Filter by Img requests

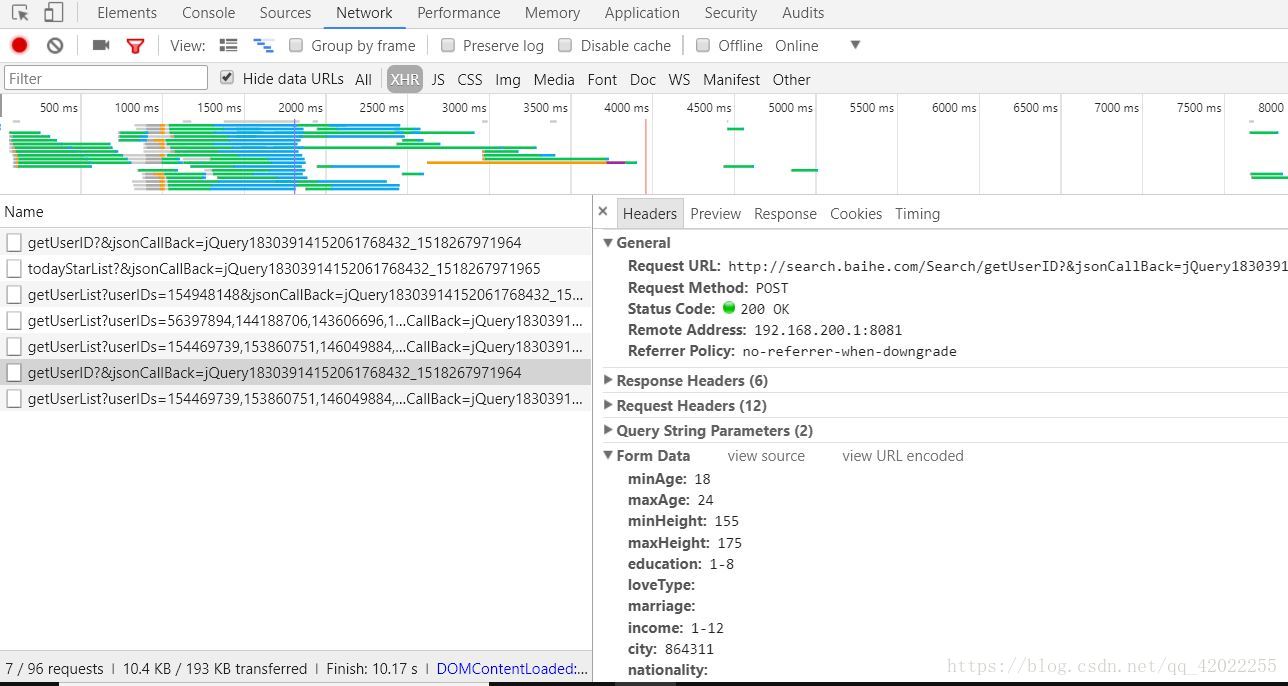click(x=508, y=79)
